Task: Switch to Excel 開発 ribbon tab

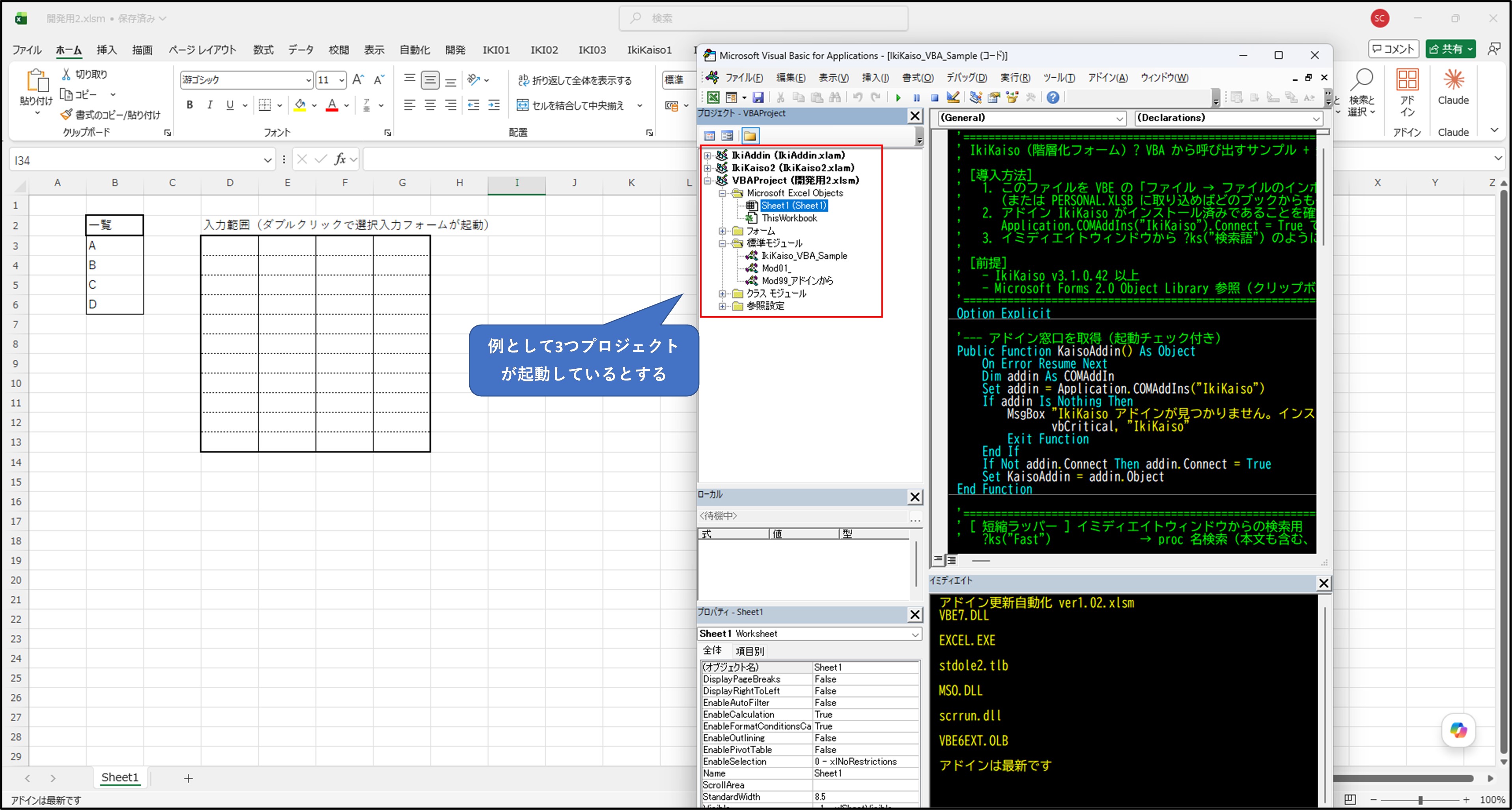Action: (x=455, y=50)
